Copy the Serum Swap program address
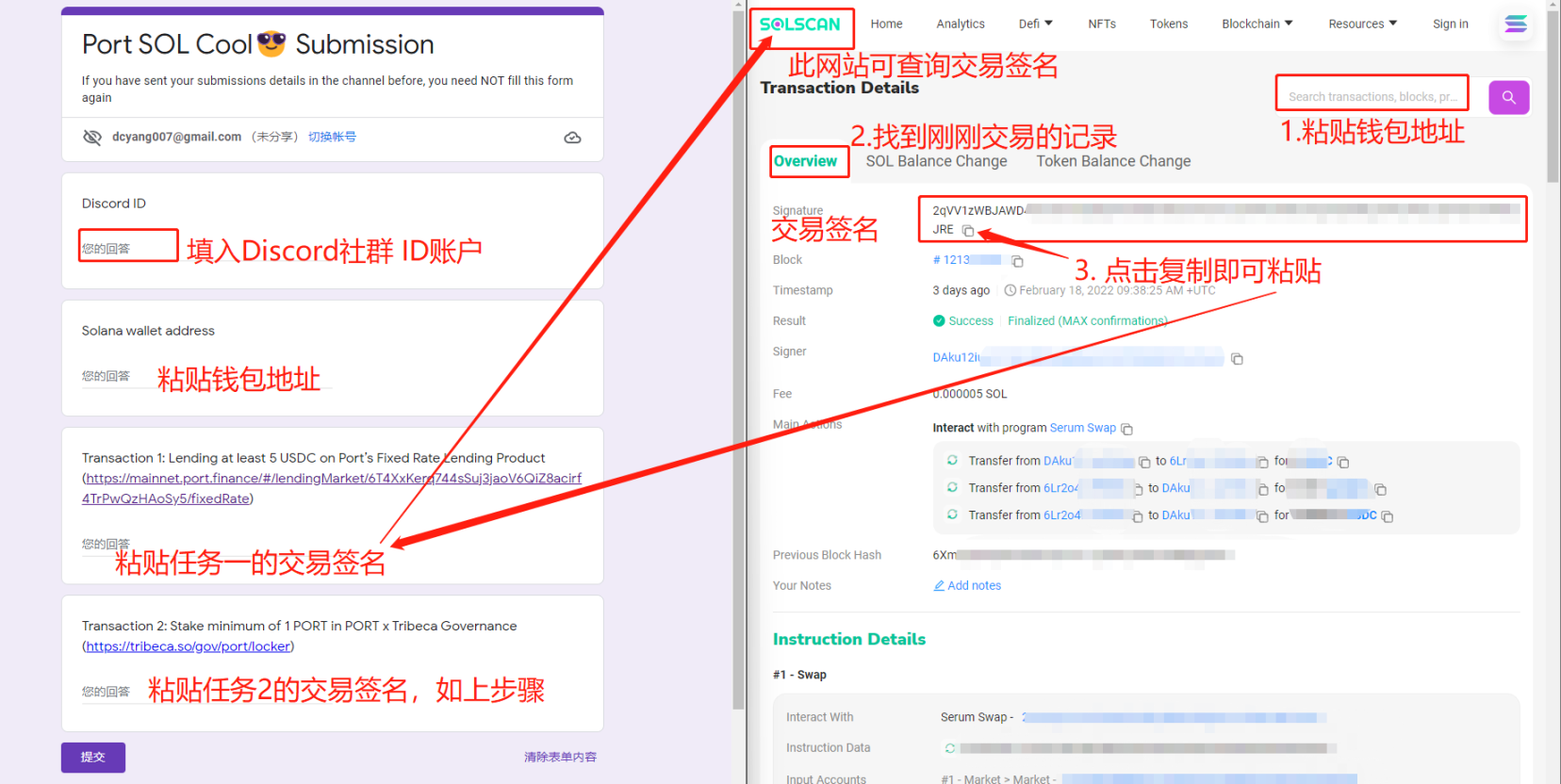Image resolution: width=1561 pixels, height=784 pixels. [1126, 429]
